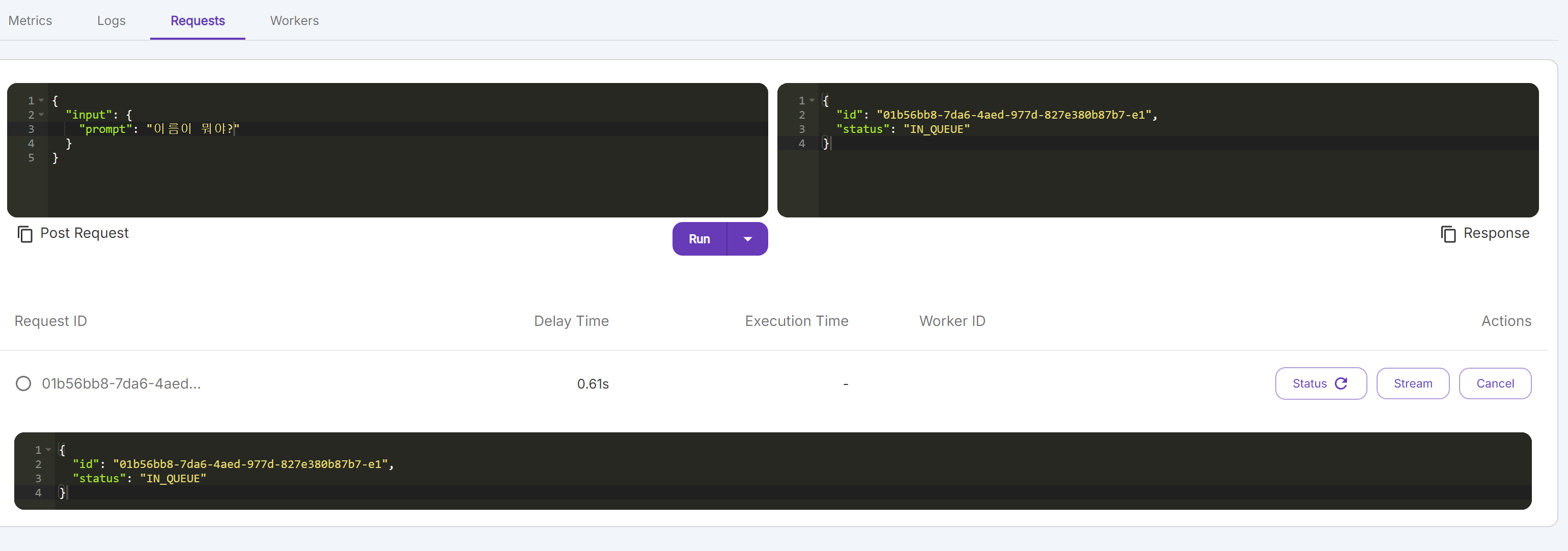Cancel the queued request

1494,383
